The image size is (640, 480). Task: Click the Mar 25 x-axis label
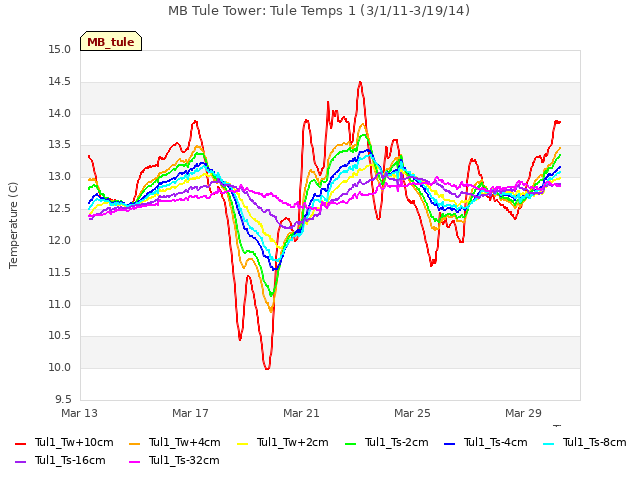pos(412,413)
